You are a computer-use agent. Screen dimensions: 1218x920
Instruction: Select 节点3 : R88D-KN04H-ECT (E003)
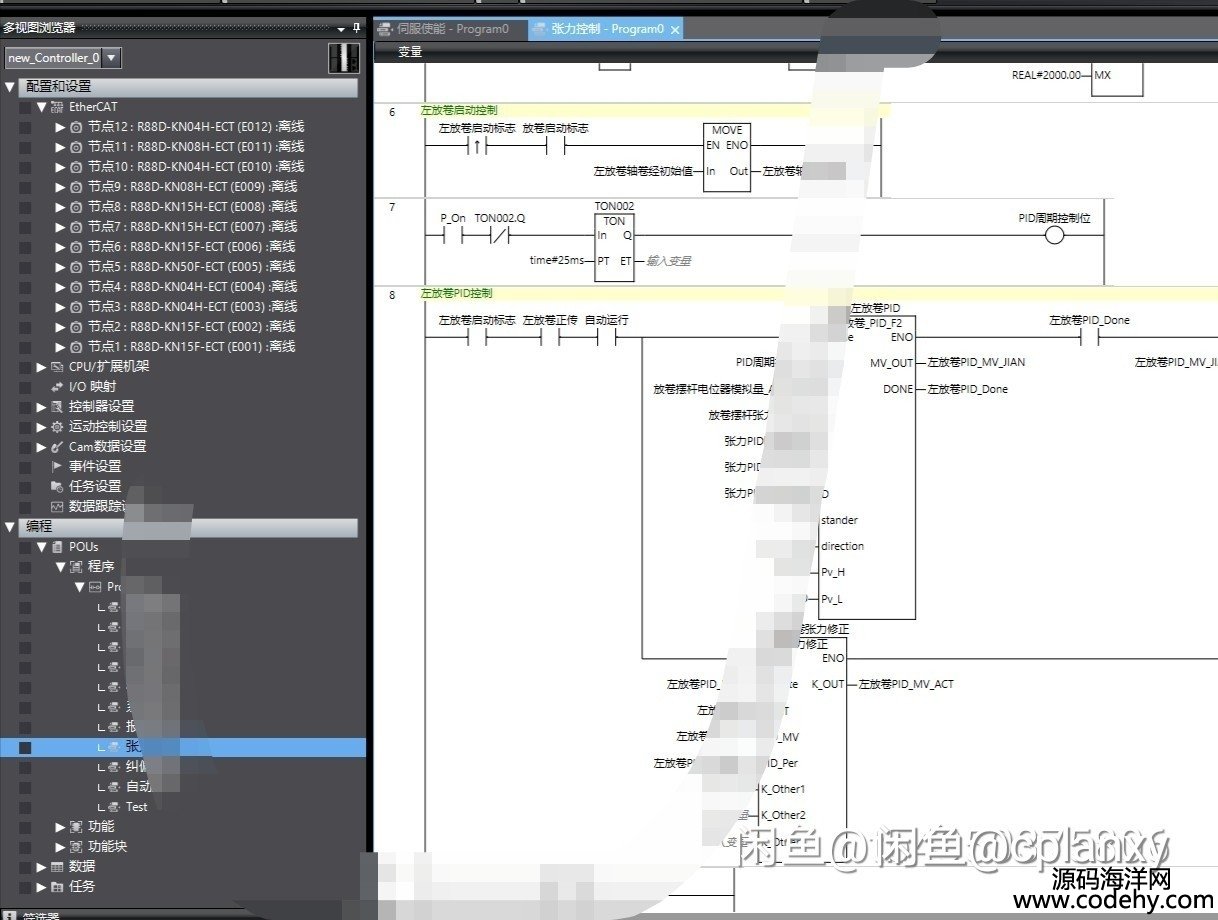click(x=191, y=307)
